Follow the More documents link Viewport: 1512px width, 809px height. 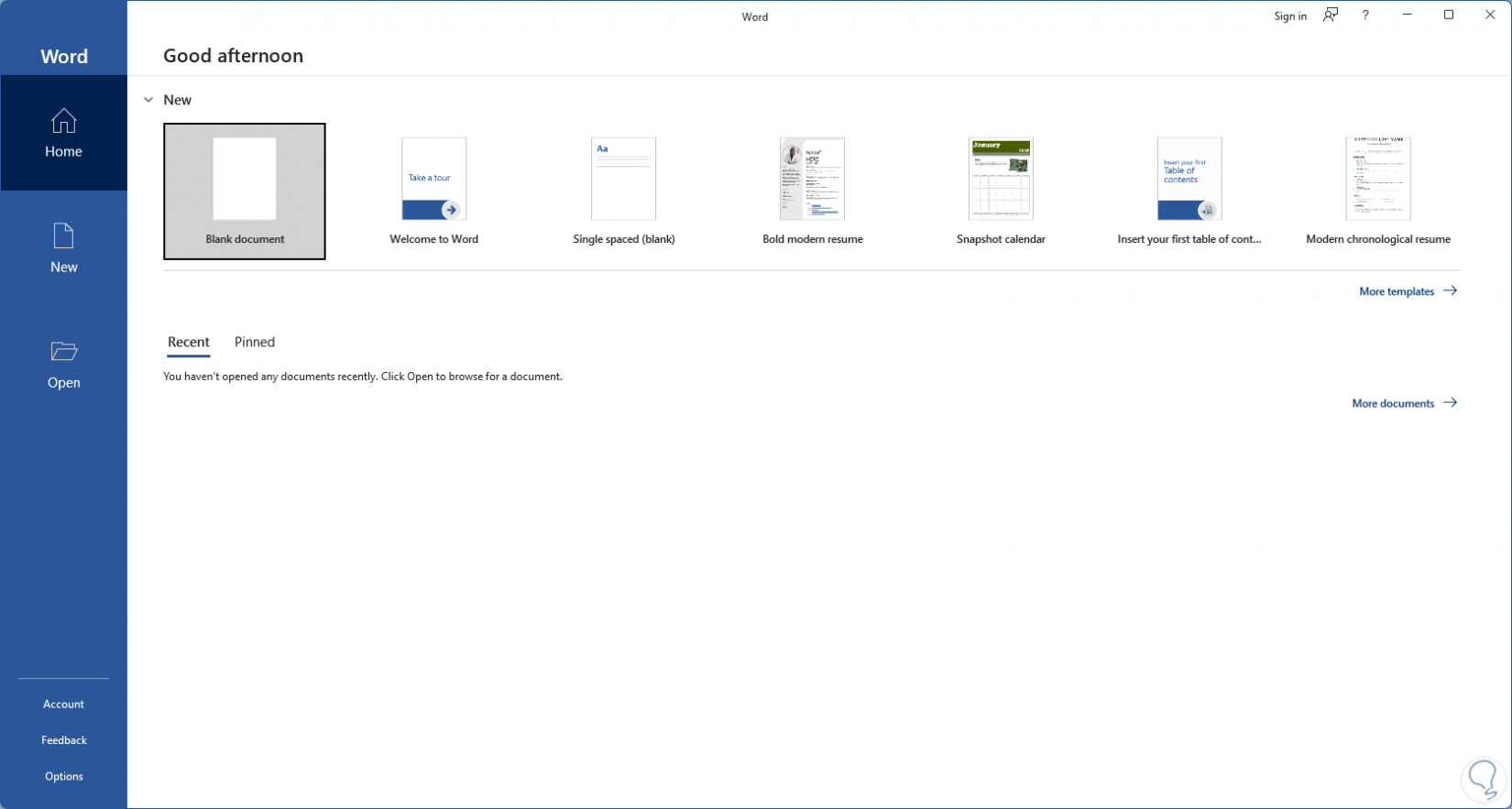(1404, 403)
